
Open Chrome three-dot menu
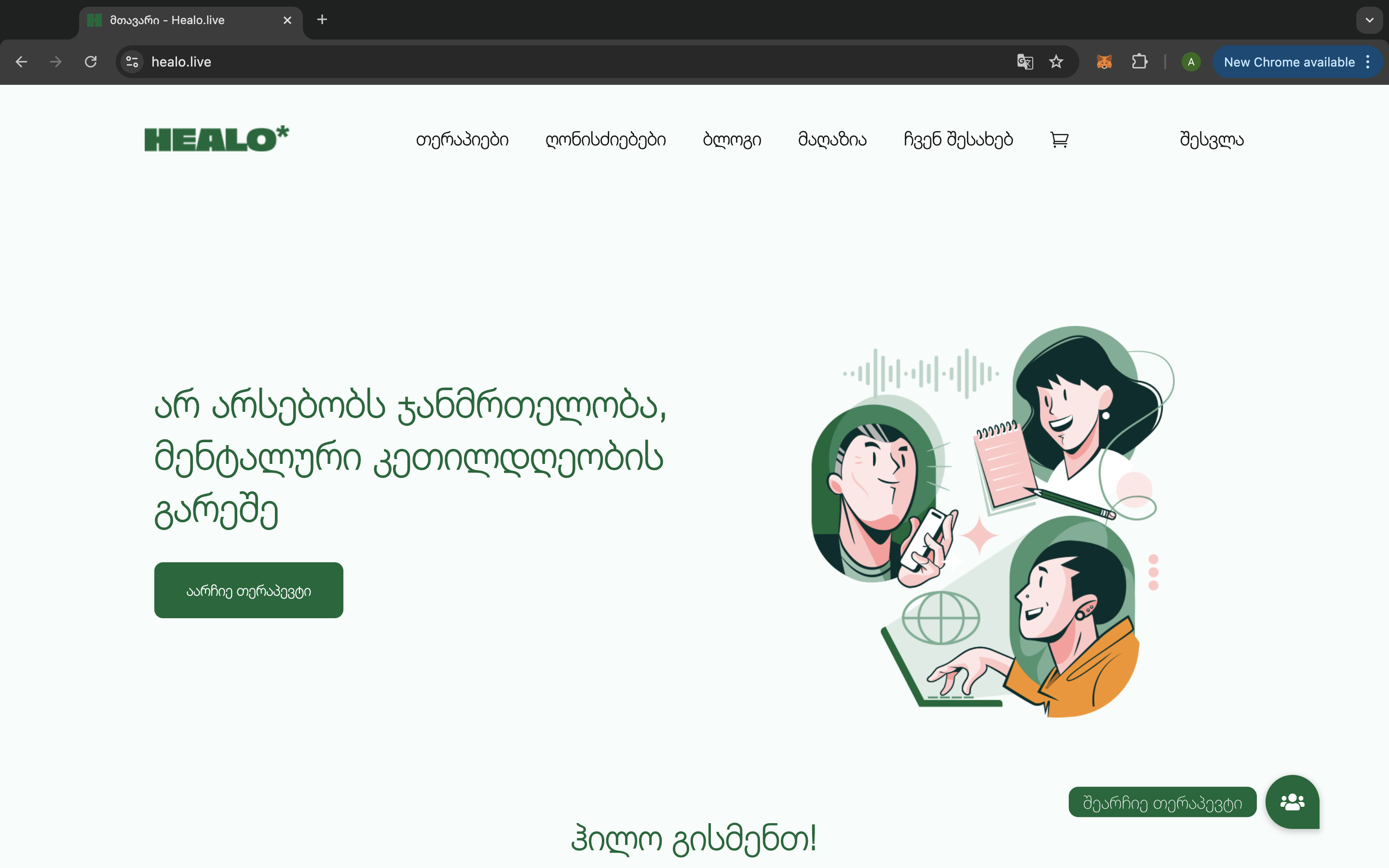point(1368,62)
